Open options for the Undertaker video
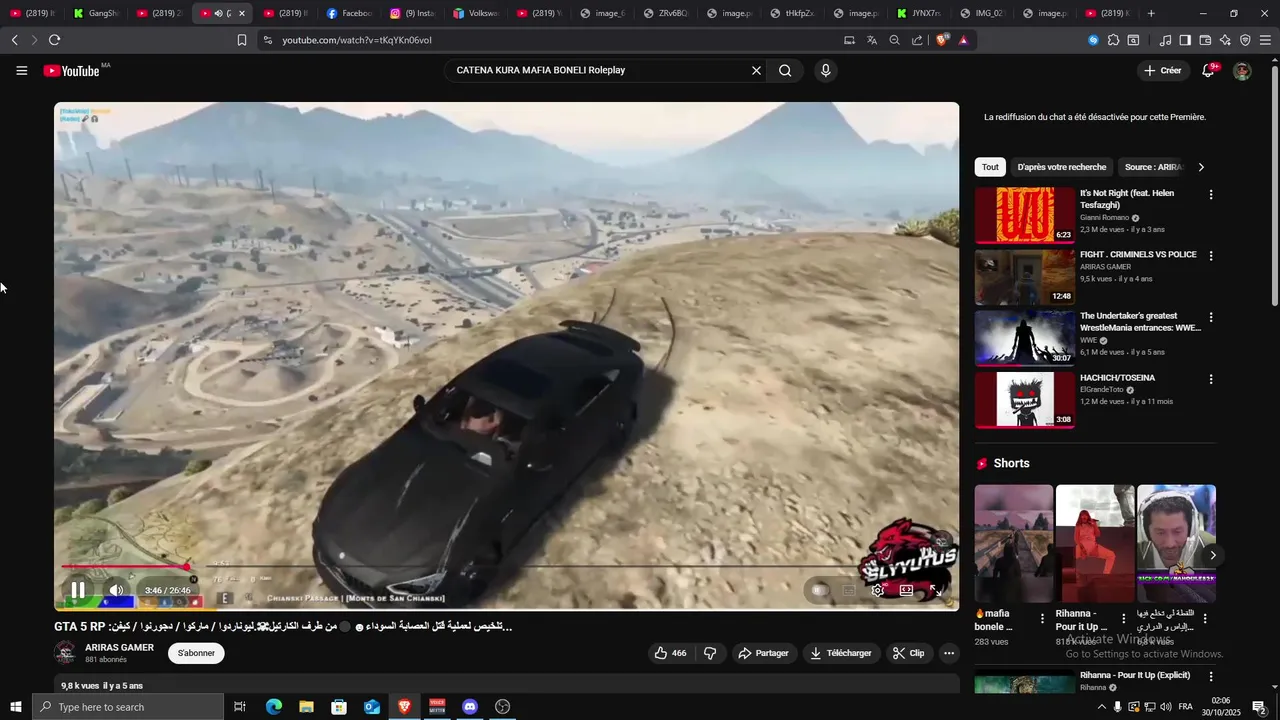This screenshot has width=1280, height=720. [x=1211, y=317]
